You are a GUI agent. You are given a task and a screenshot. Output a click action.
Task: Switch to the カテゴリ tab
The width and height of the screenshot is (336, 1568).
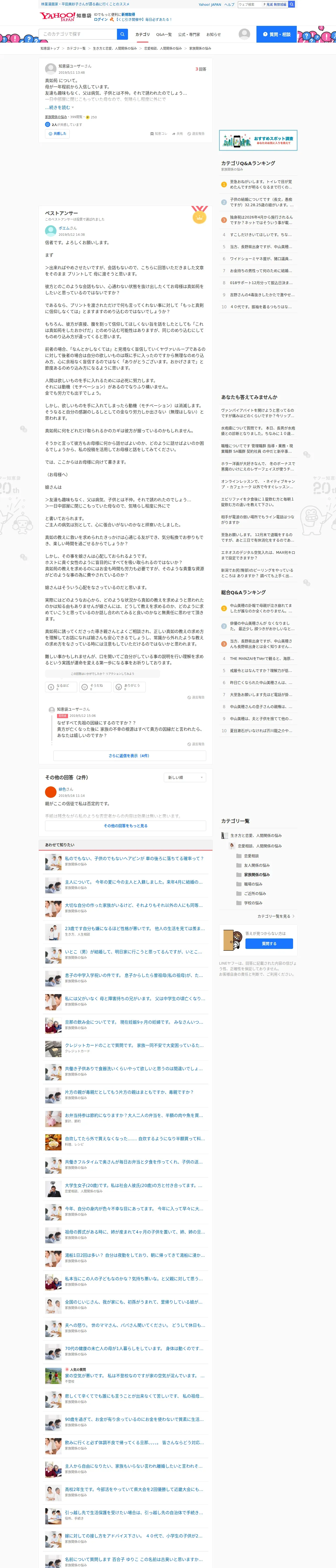pyautogui.click(x=142, y=35)
